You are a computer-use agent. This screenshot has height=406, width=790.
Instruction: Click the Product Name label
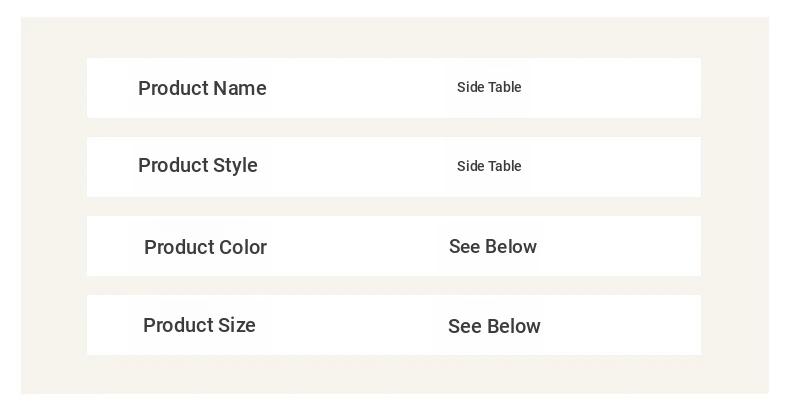pos(202,88)
